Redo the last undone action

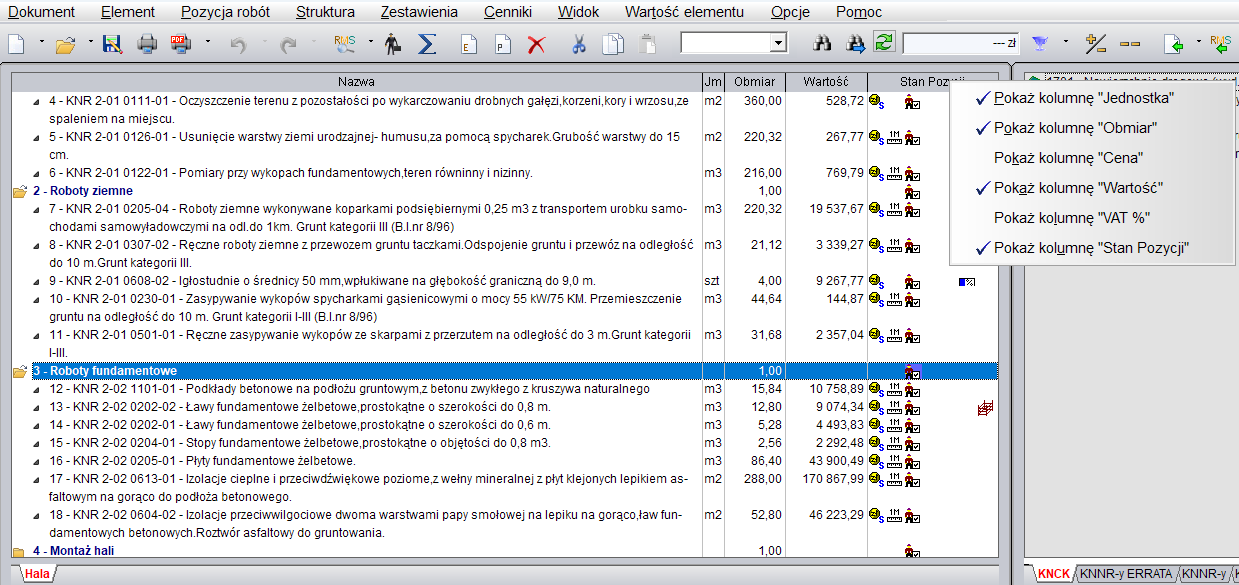289,44
